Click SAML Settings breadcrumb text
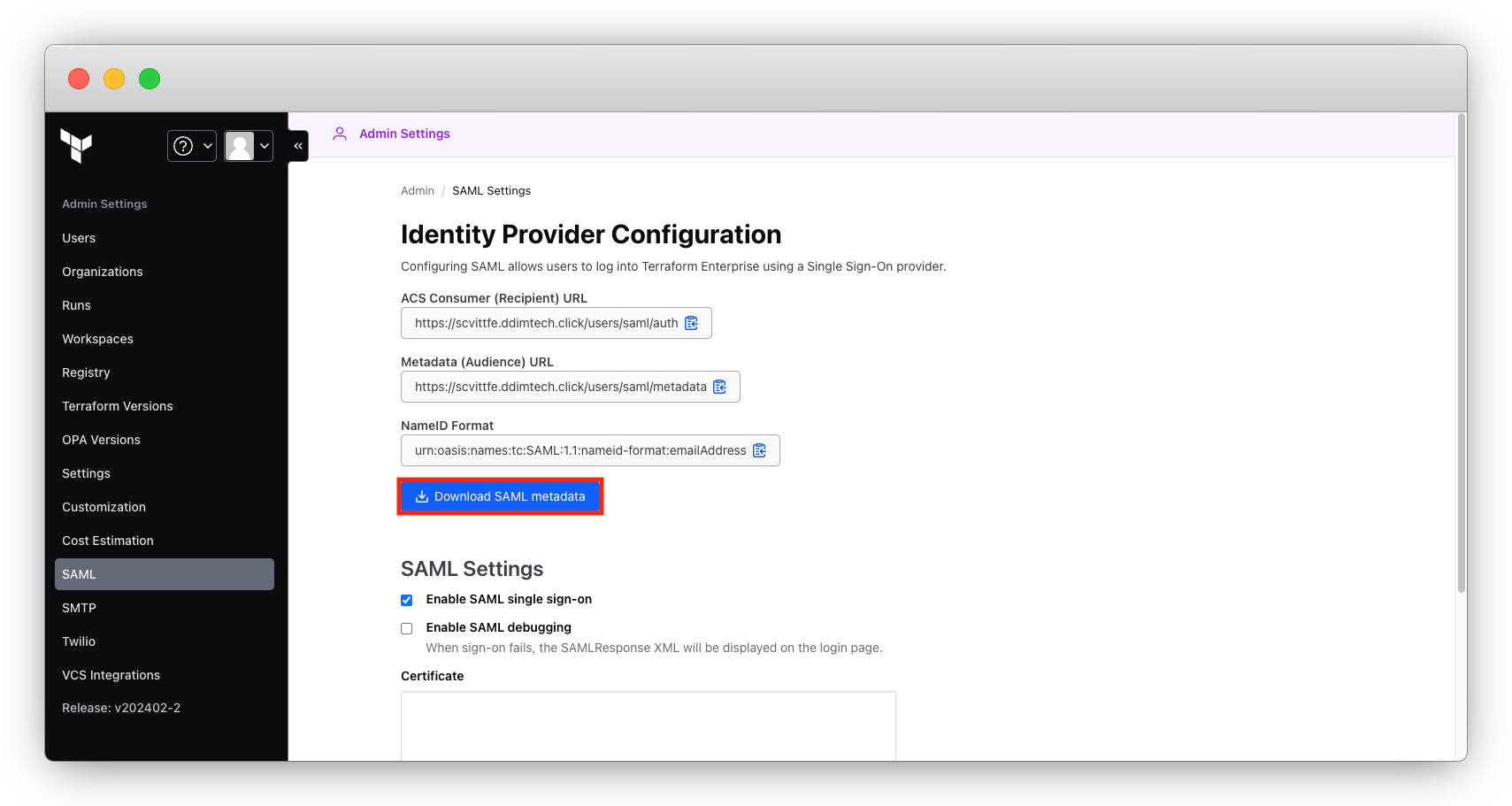This screenshot has width=1512, height=806. (492, 190)
